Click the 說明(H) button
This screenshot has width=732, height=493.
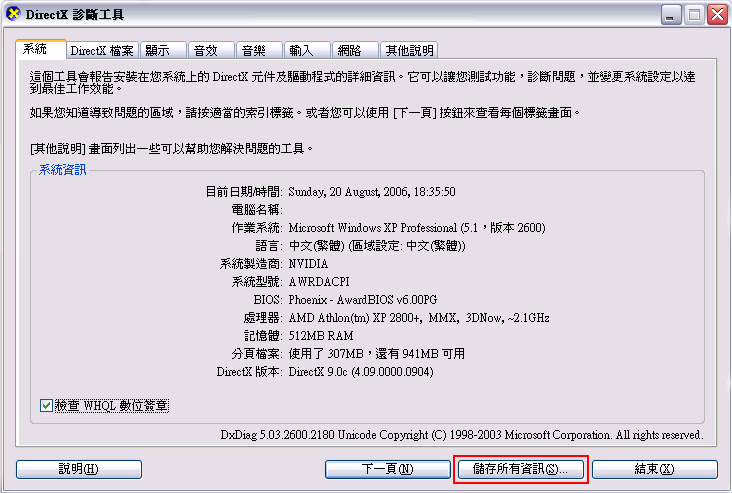point(79,469)
